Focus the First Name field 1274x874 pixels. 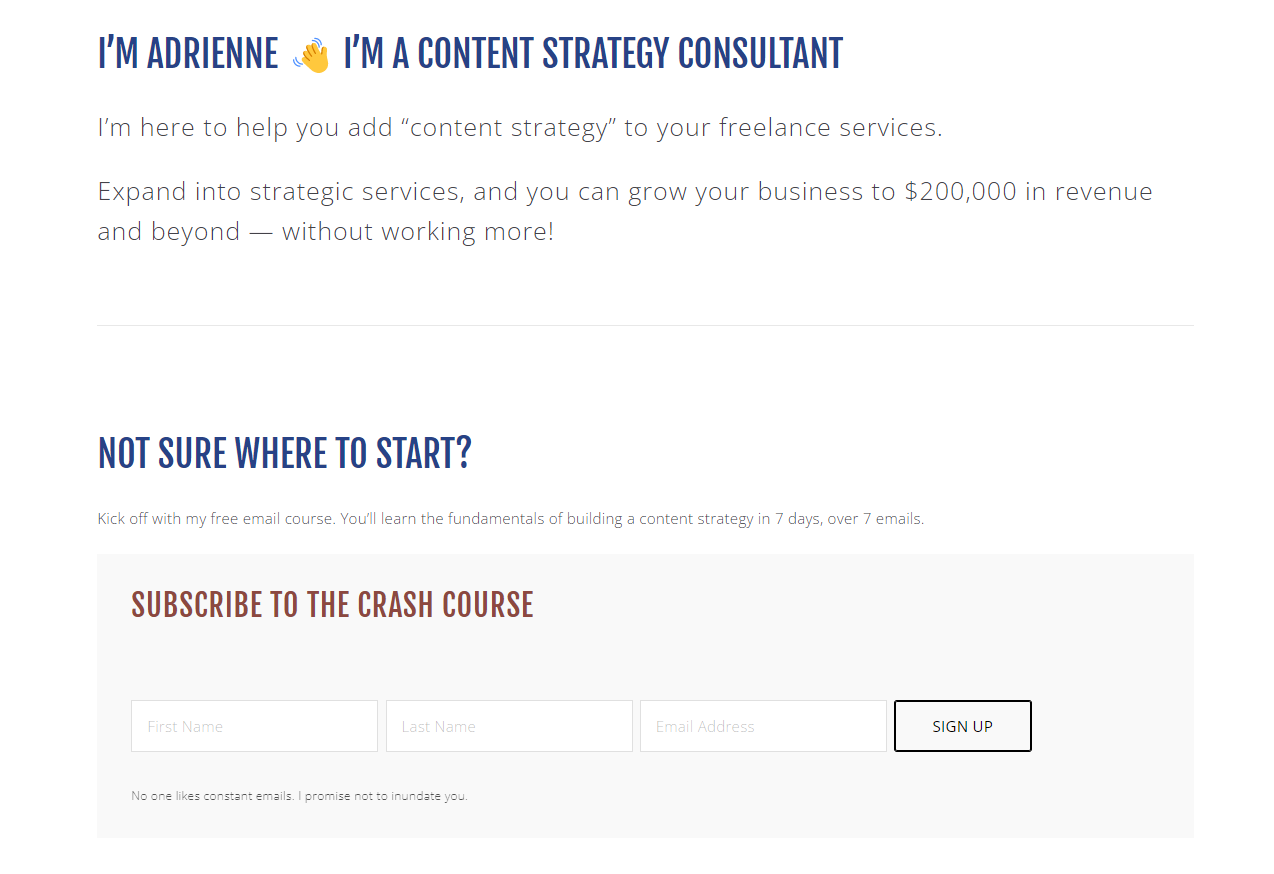[x=254, y=726]
